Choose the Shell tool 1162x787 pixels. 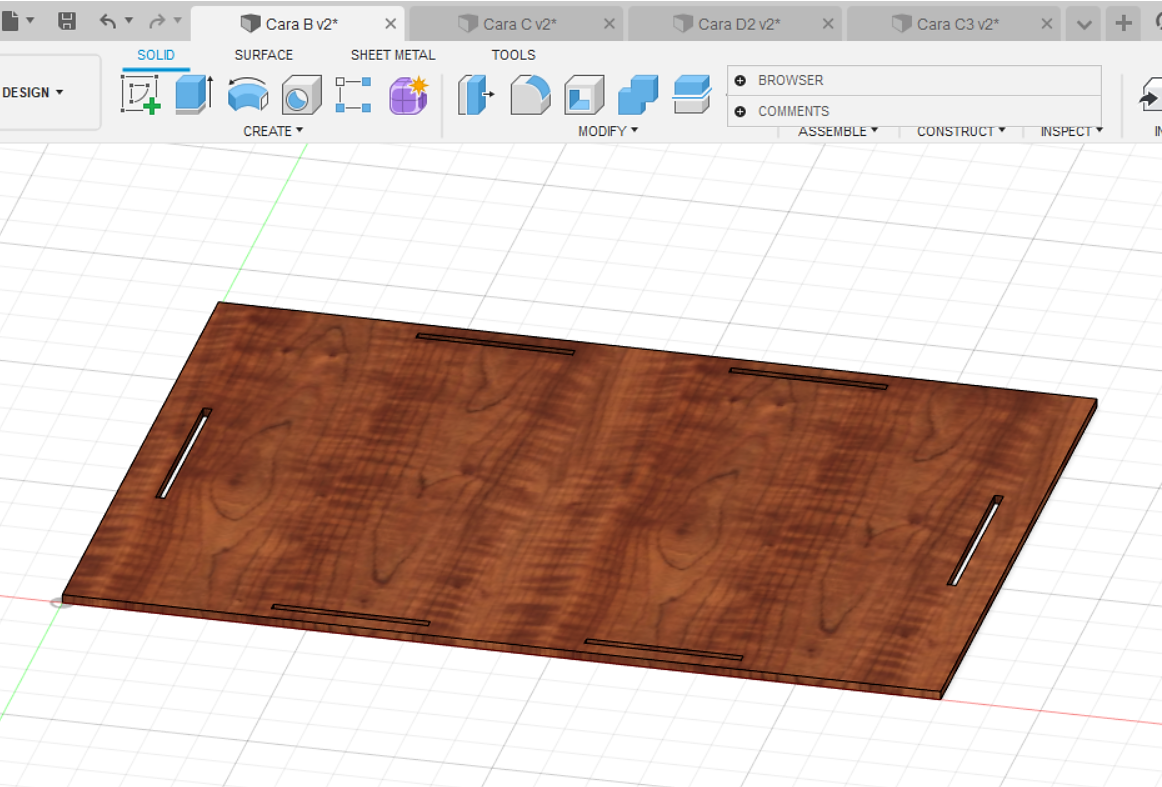click(584, 94)
